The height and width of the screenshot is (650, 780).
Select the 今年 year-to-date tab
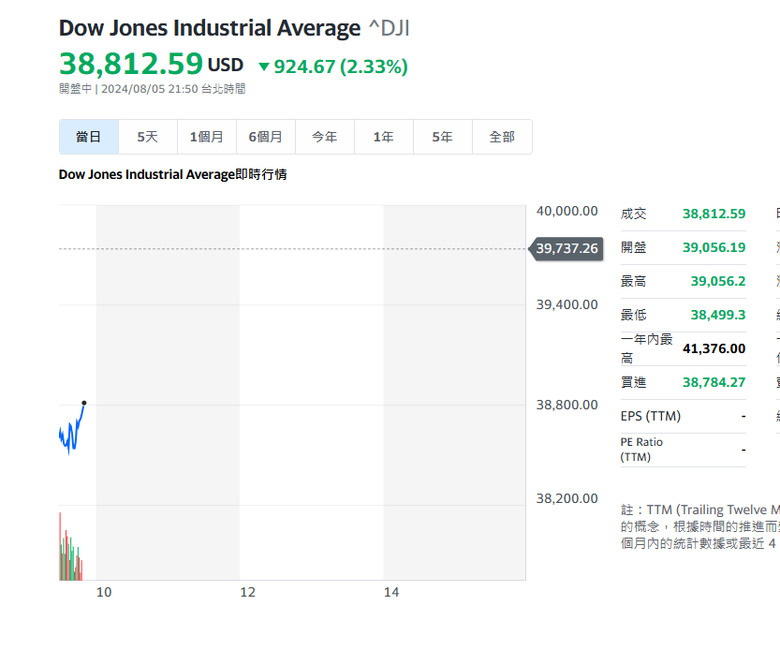(x=325, y=137)
